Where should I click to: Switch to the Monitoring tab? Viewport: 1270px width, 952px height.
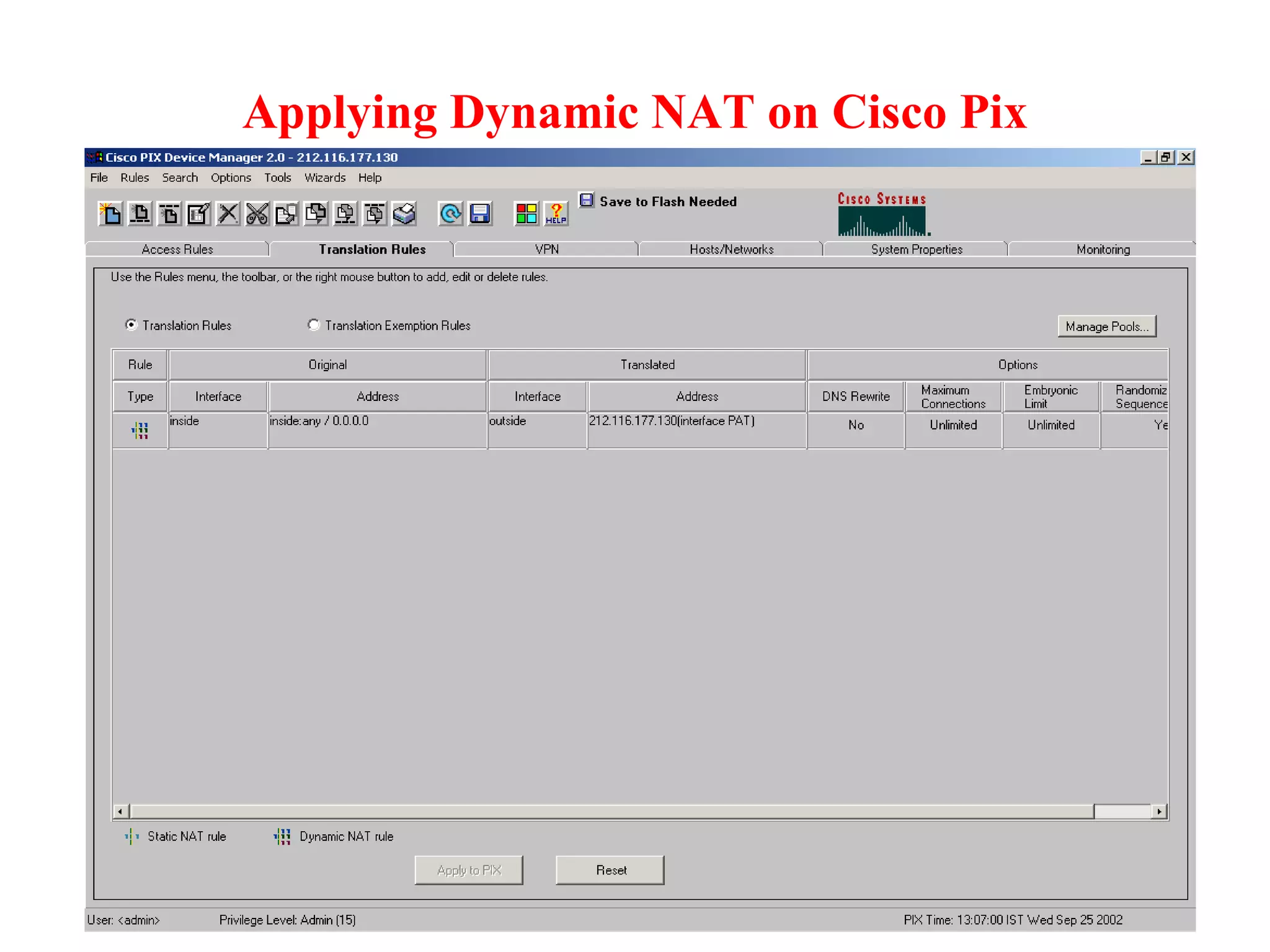pyautogui.click(x=1103, y=249)
